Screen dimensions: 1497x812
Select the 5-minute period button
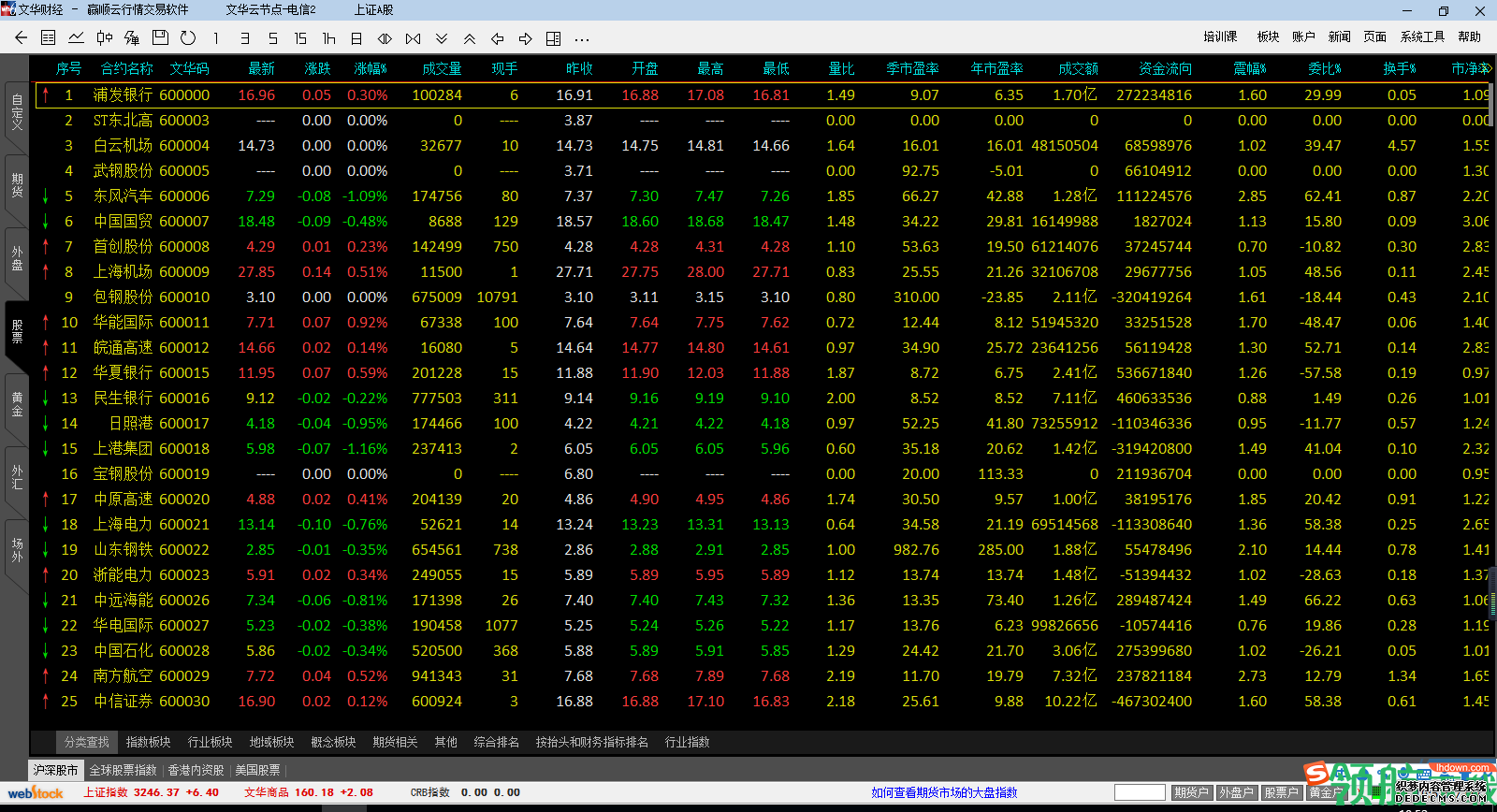point(272,38)
